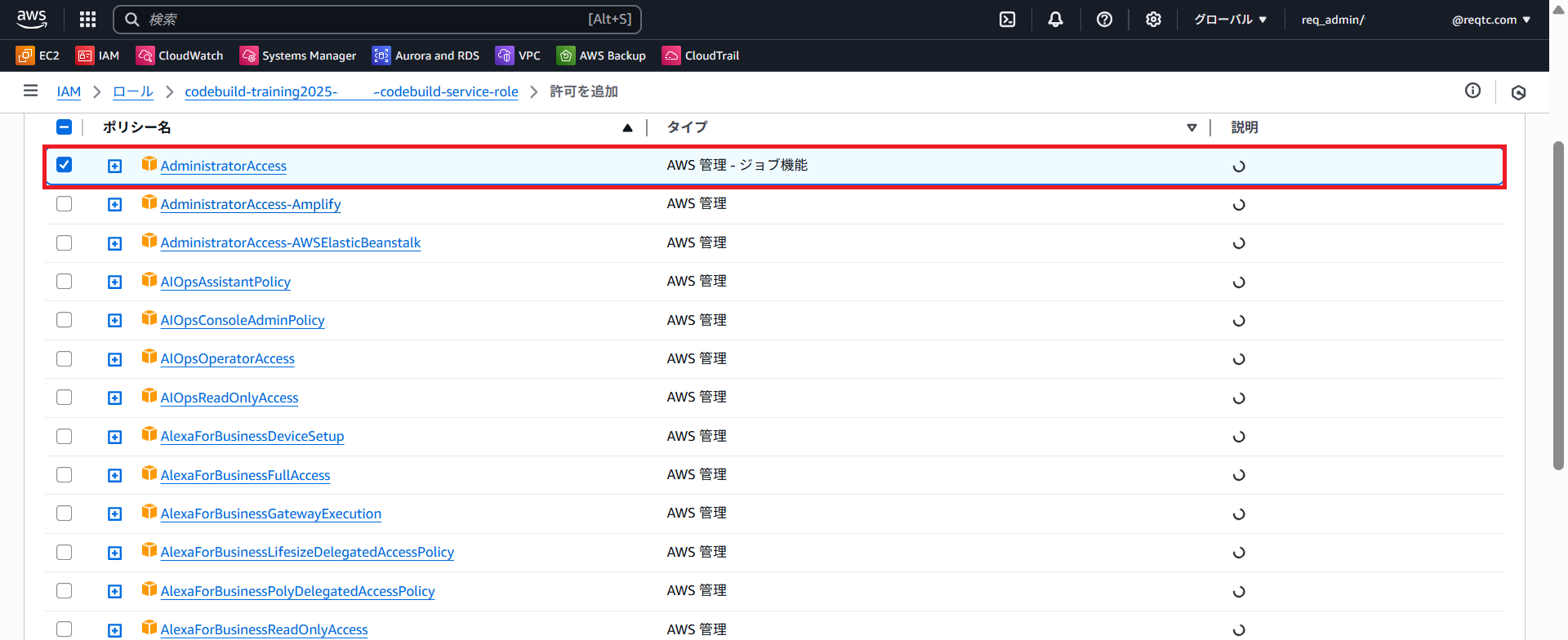Sort by ポリシー名 column arrow
Image resolution: width=1568 pixels, height=640 pixels.
(627, 127)
